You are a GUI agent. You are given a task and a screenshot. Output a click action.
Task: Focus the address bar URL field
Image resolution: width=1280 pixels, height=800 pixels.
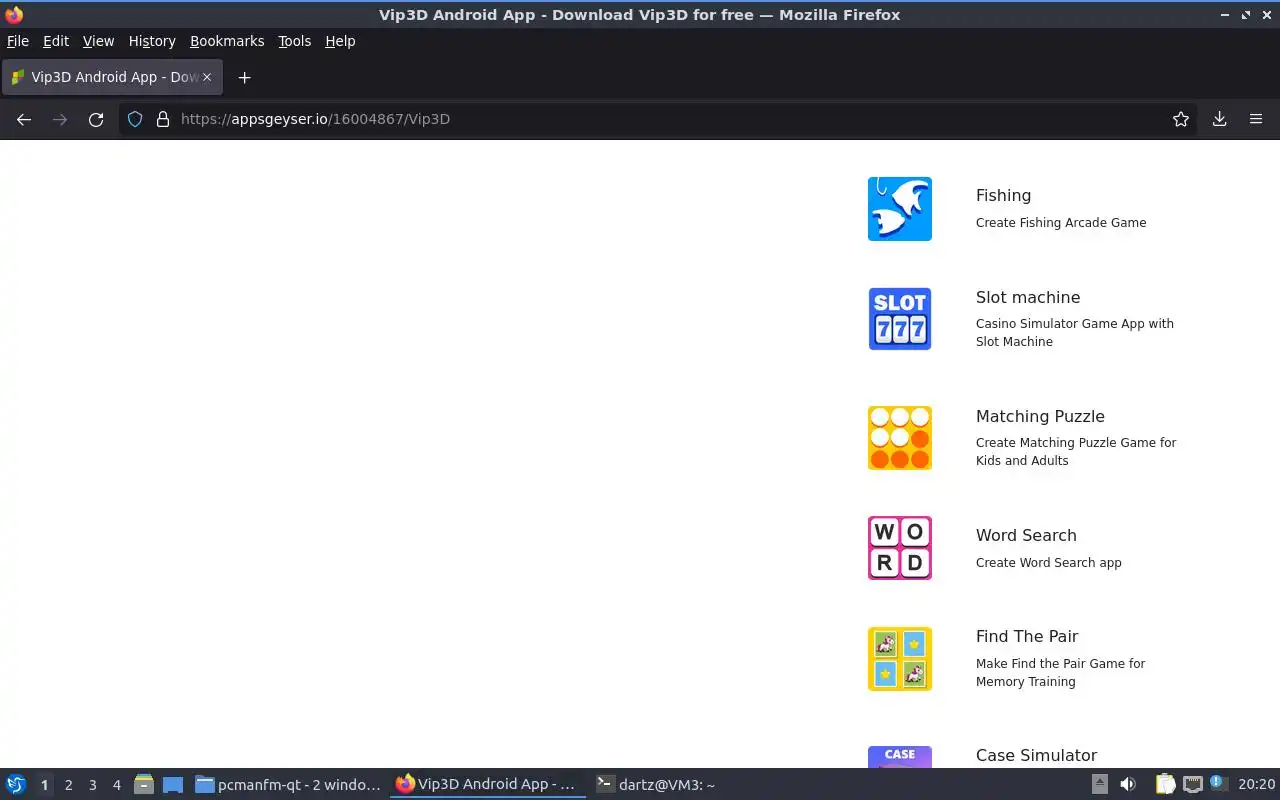(660, 119)
